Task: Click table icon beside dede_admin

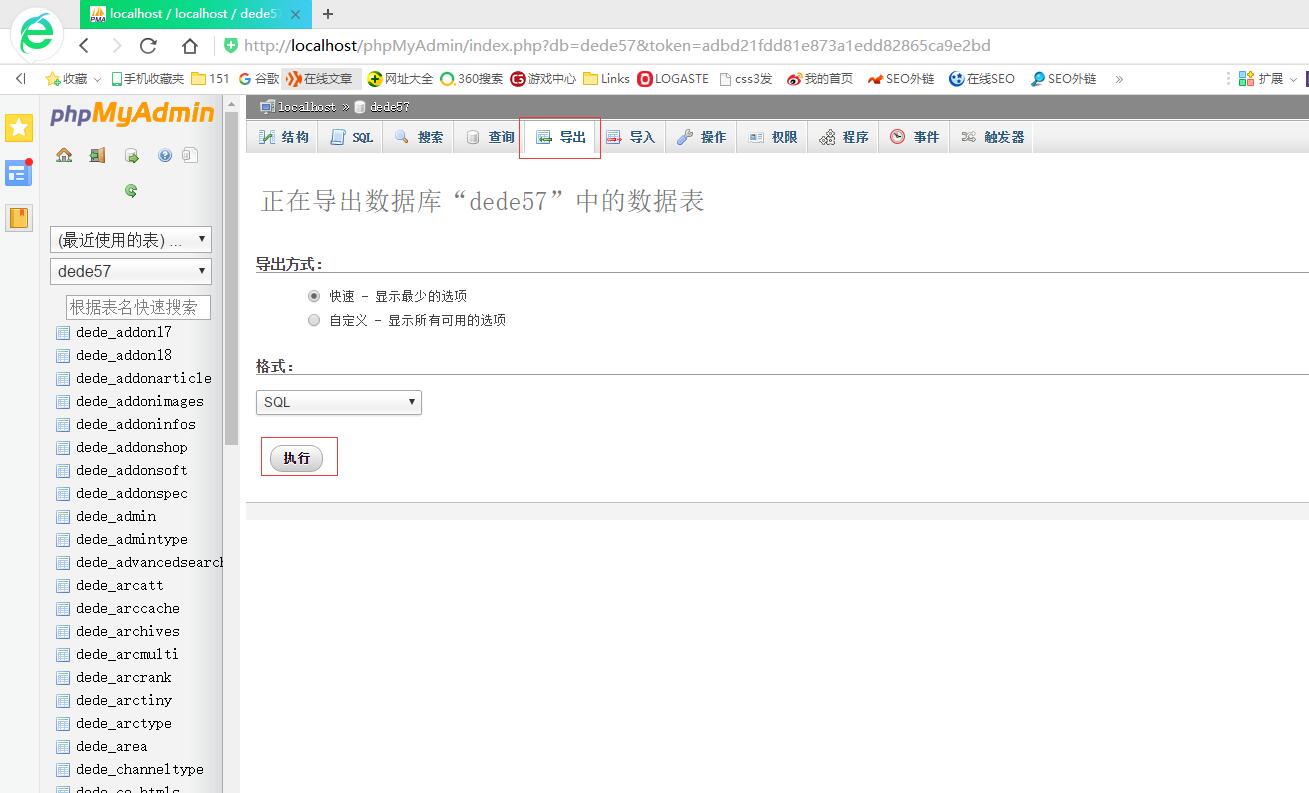Action: [63, 516]
